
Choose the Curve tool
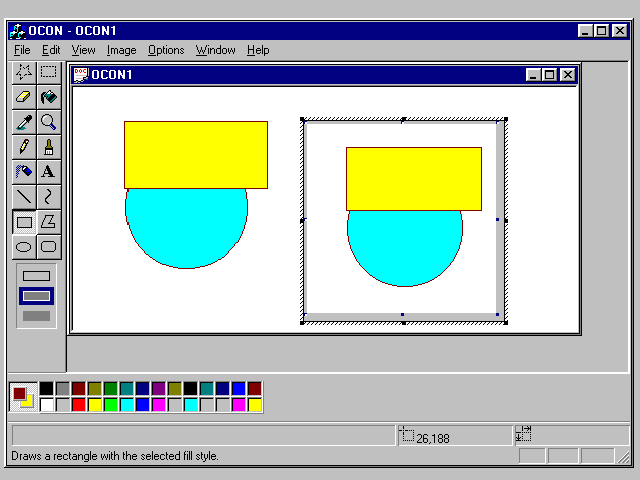tap(48, 197)
